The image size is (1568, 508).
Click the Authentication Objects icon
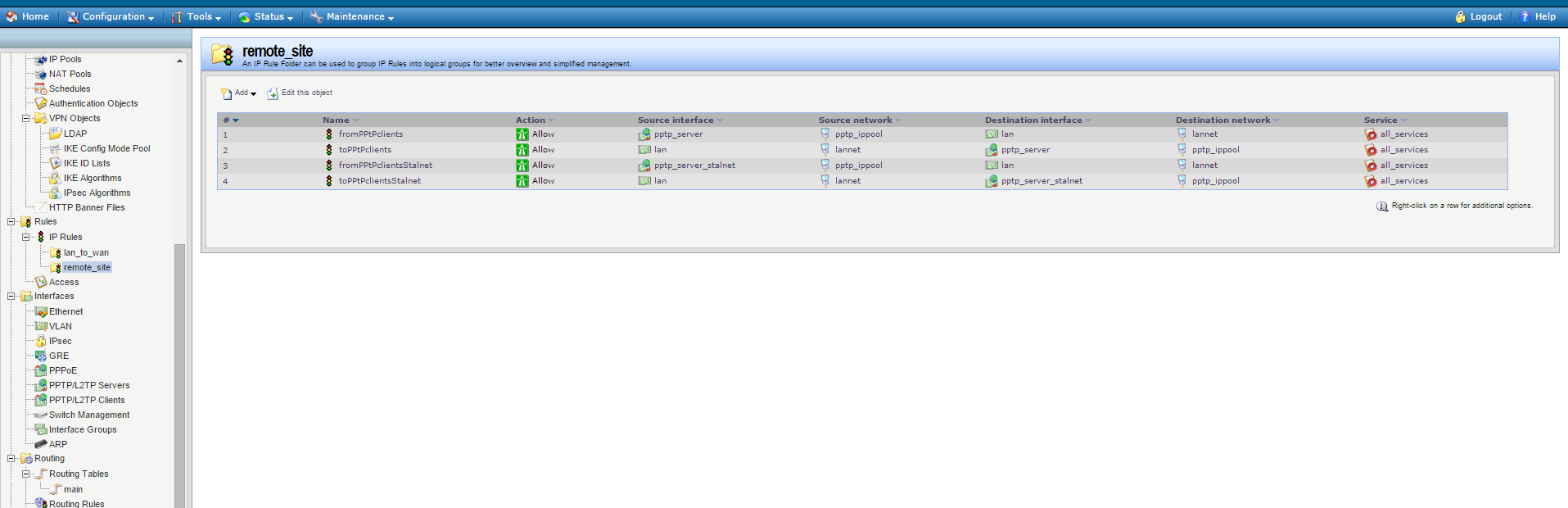[x=40, y=103]
